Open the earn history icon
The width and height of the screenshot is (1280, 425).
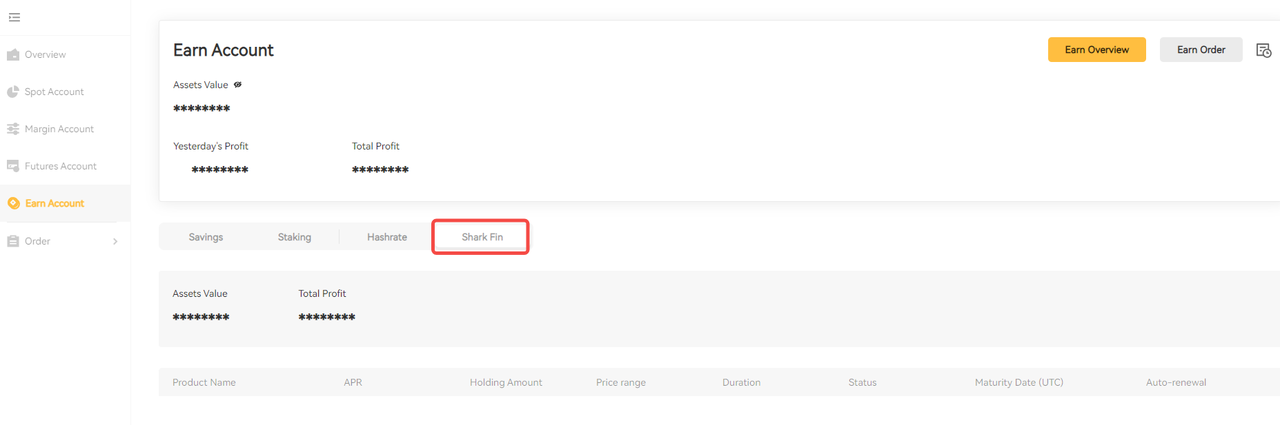(x=1263, y=50)
